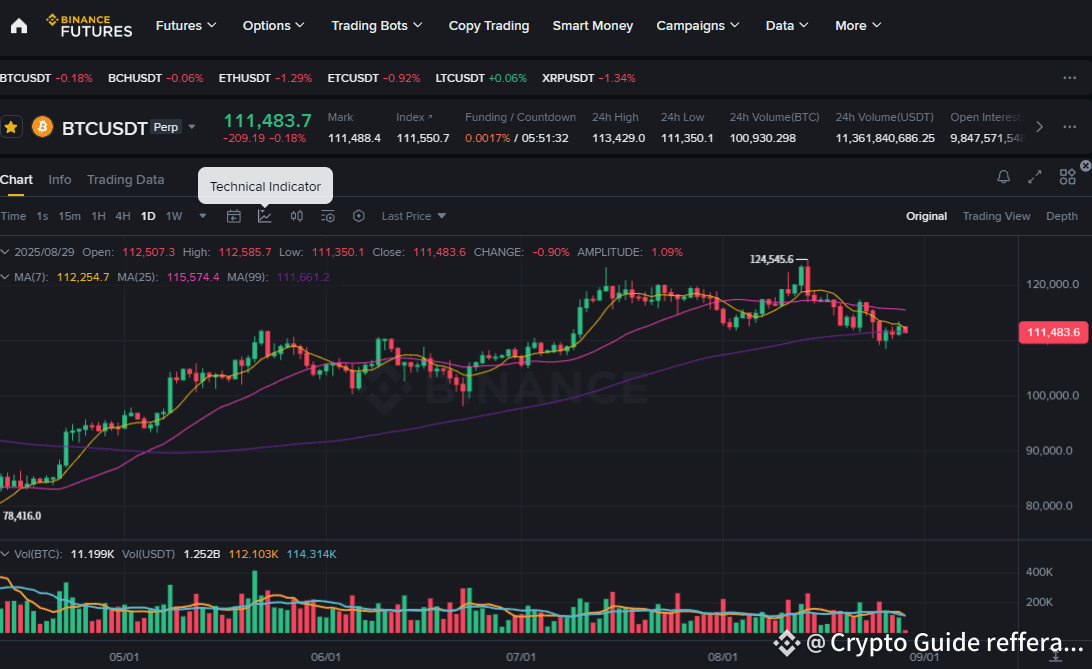Click MA(99) value 111,661.2

tap(303, 277)
